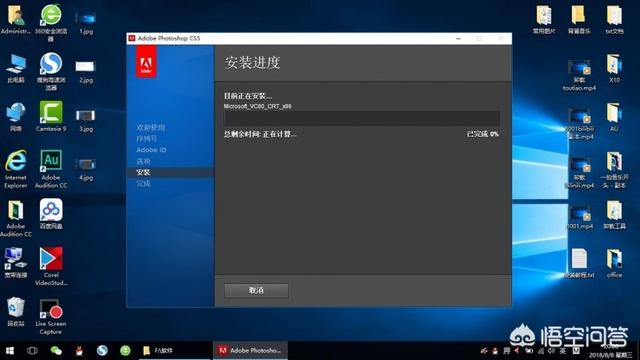640x360 pixels.
Task: Click the taskbar date and clock
Action: pyautogui.click(x=611, y=351)
